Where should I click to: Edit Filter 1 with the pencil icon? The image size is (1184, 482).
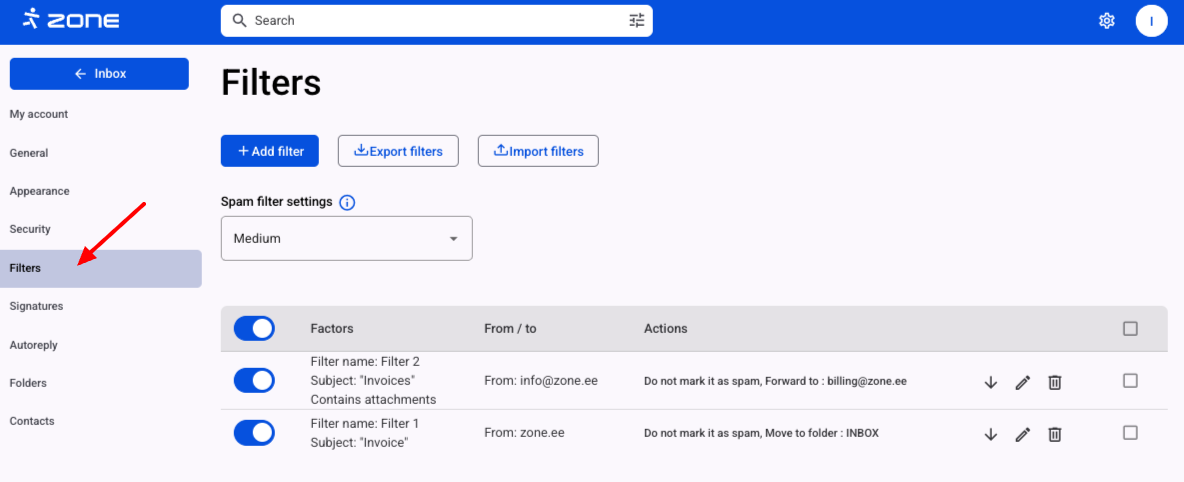tap(1022, 434)
